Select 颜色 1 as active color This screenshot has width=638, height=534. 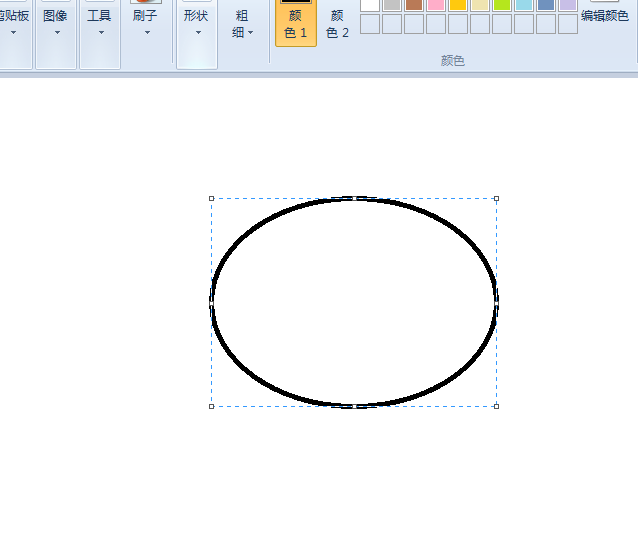point(296,22)
